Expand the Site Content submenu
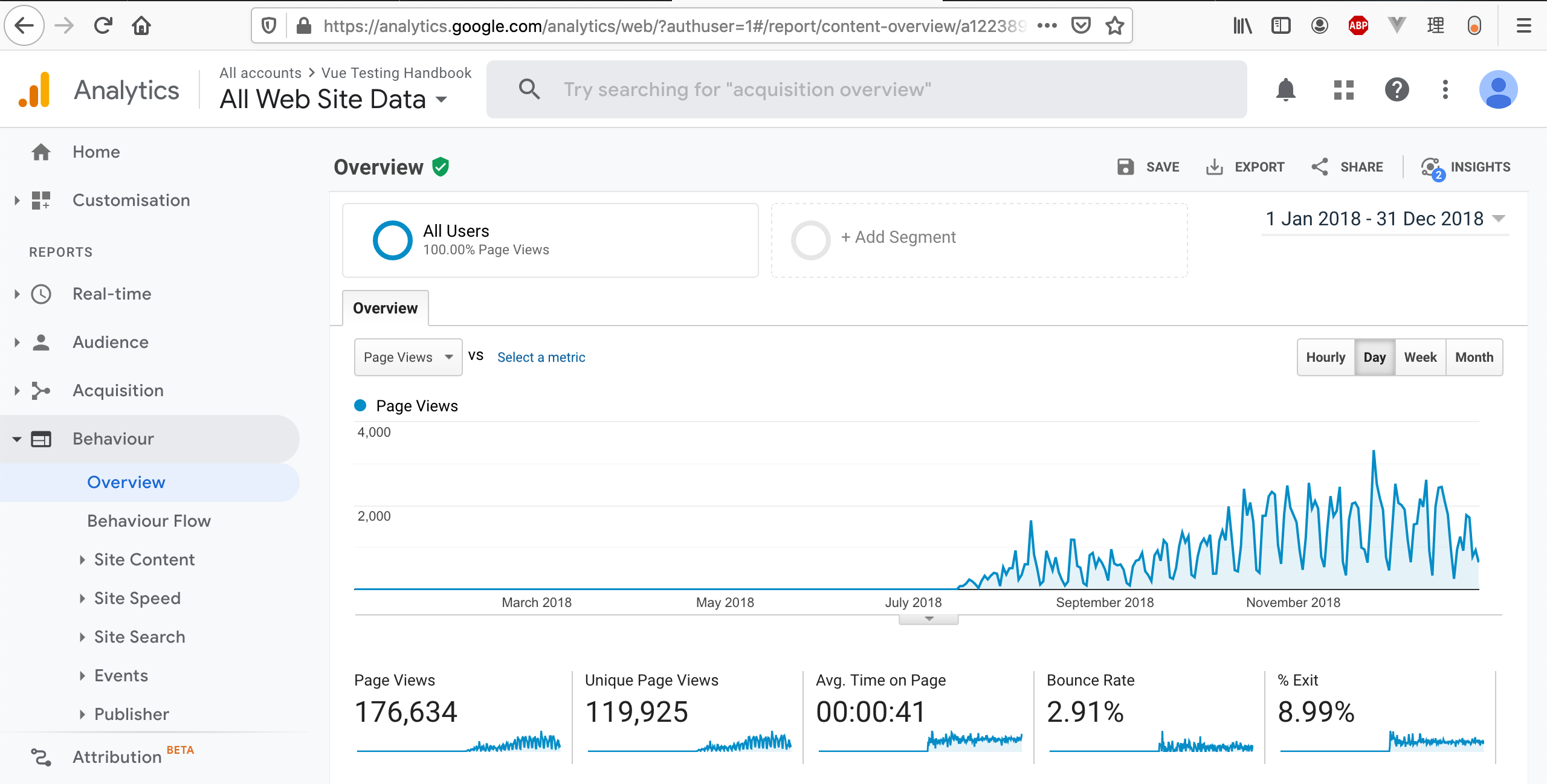 [144, 559]
